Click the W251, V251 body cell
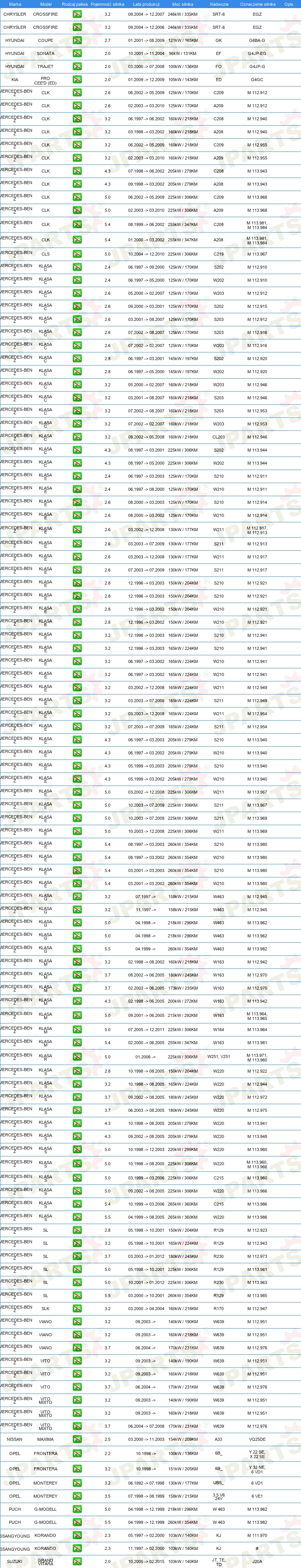The image size is (301, 1568). [219, 1057]
